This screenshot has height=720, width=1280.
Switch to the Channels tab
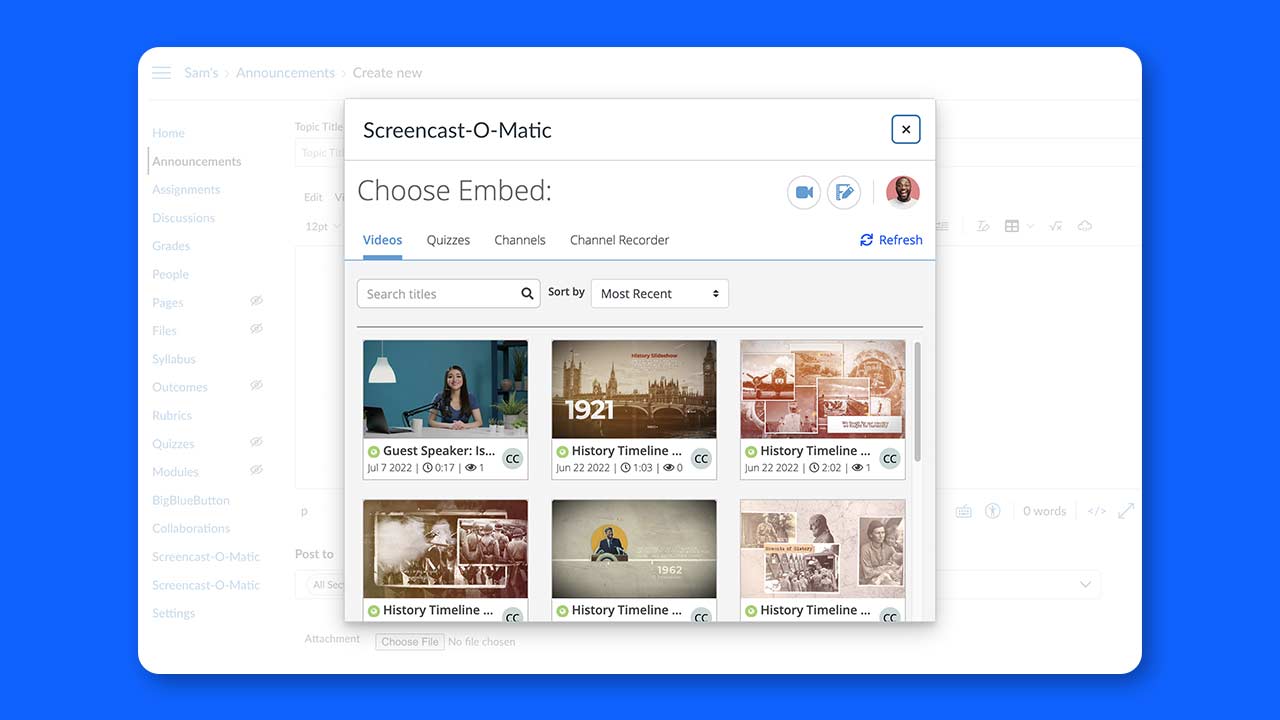[x=520, y=240]
